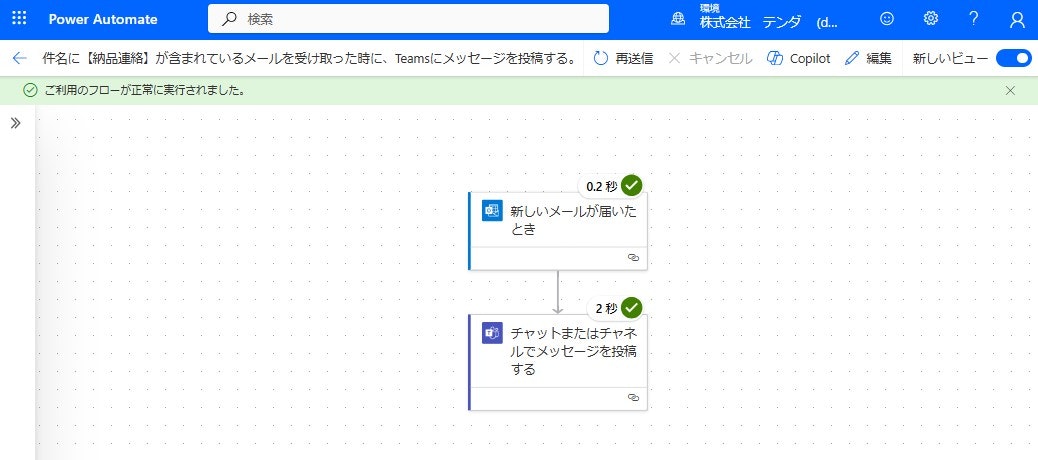Click the Teams icon on action card

[x=492, y=333]
